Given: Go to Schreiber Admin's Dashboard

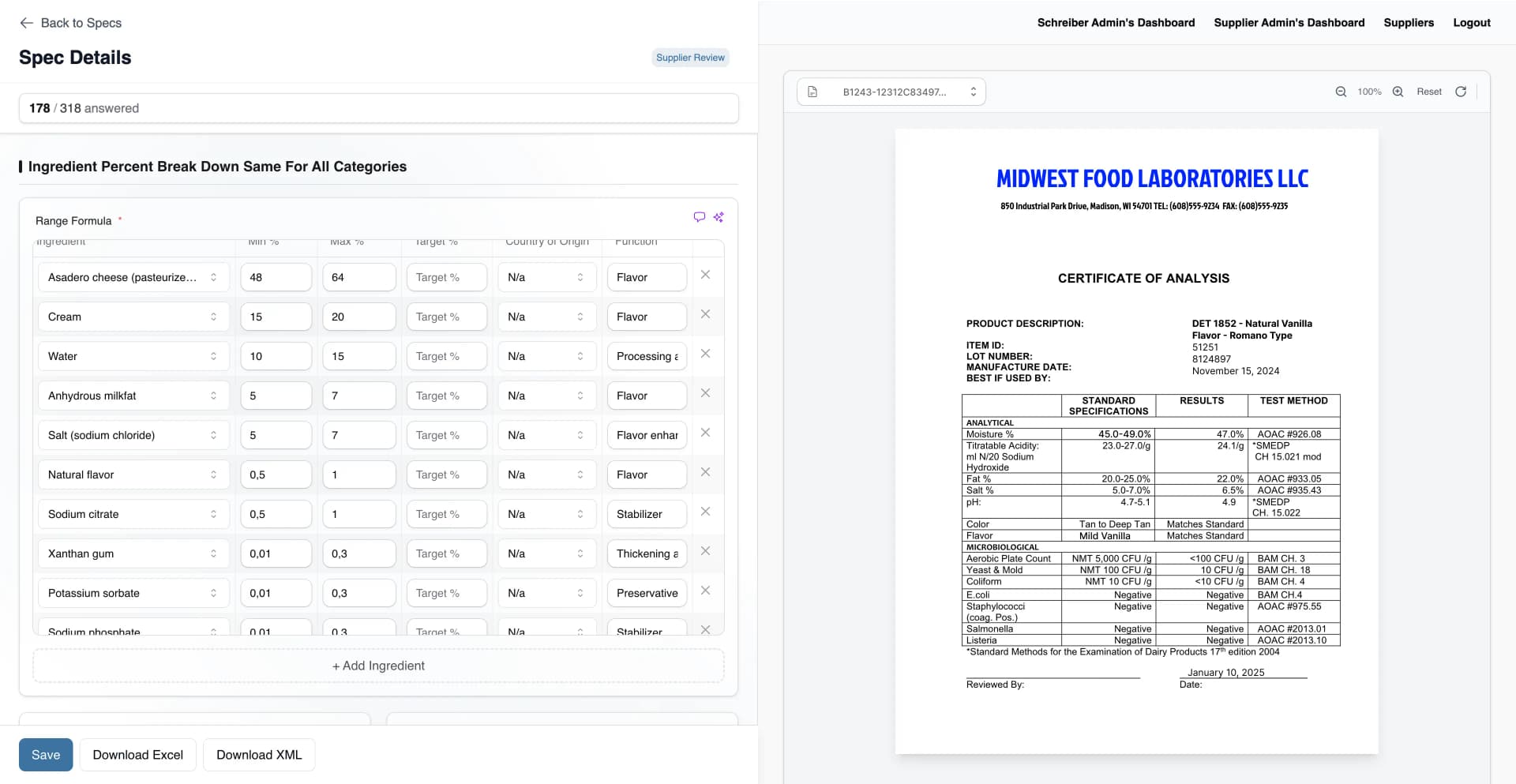Looking at the screenshot, I should coord(1116,22).
